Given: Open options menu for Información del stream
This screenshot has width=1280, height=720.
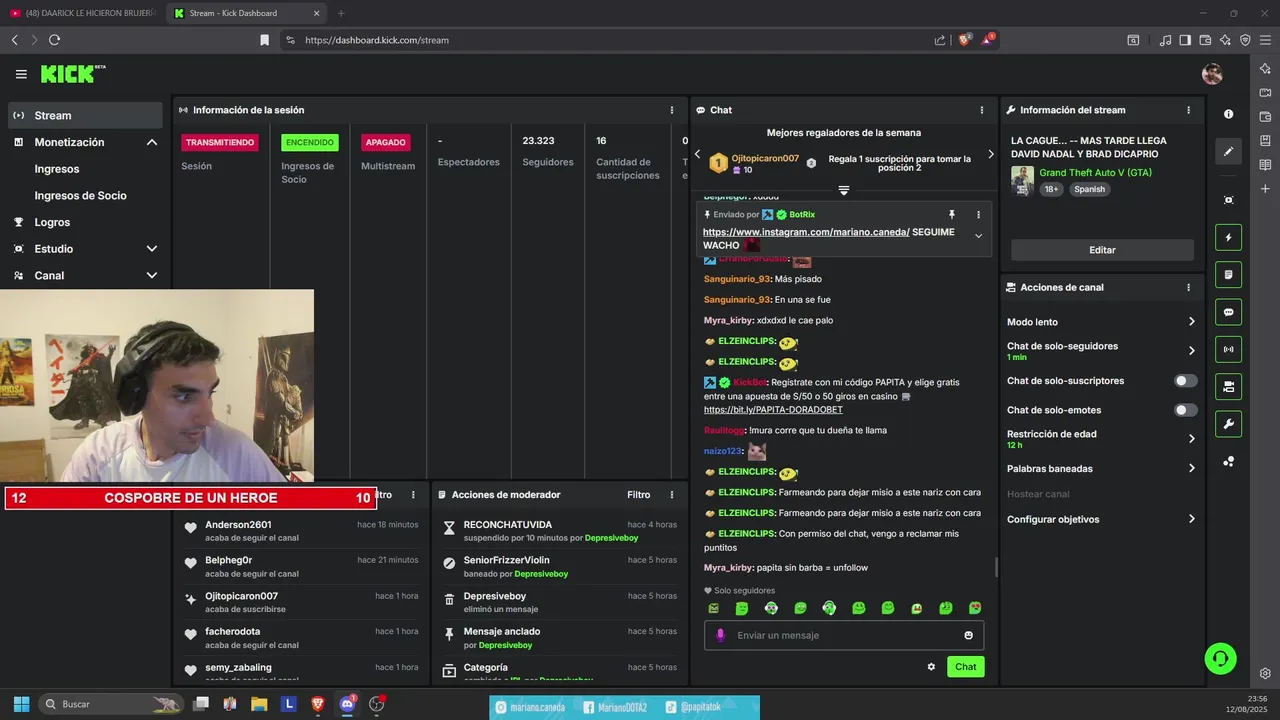Looking at the screenshot, I should tap(1188, 110).
